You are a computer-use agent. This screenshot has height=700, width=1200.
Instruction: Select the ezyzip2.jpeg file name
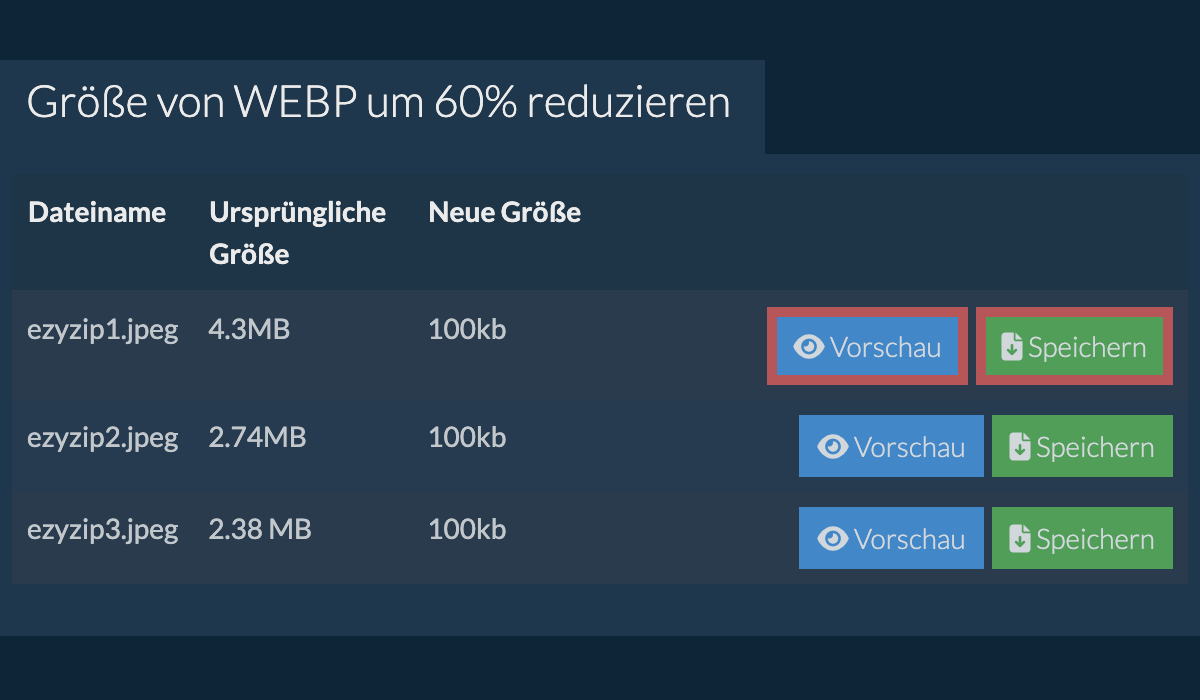(x=102, y=437)
